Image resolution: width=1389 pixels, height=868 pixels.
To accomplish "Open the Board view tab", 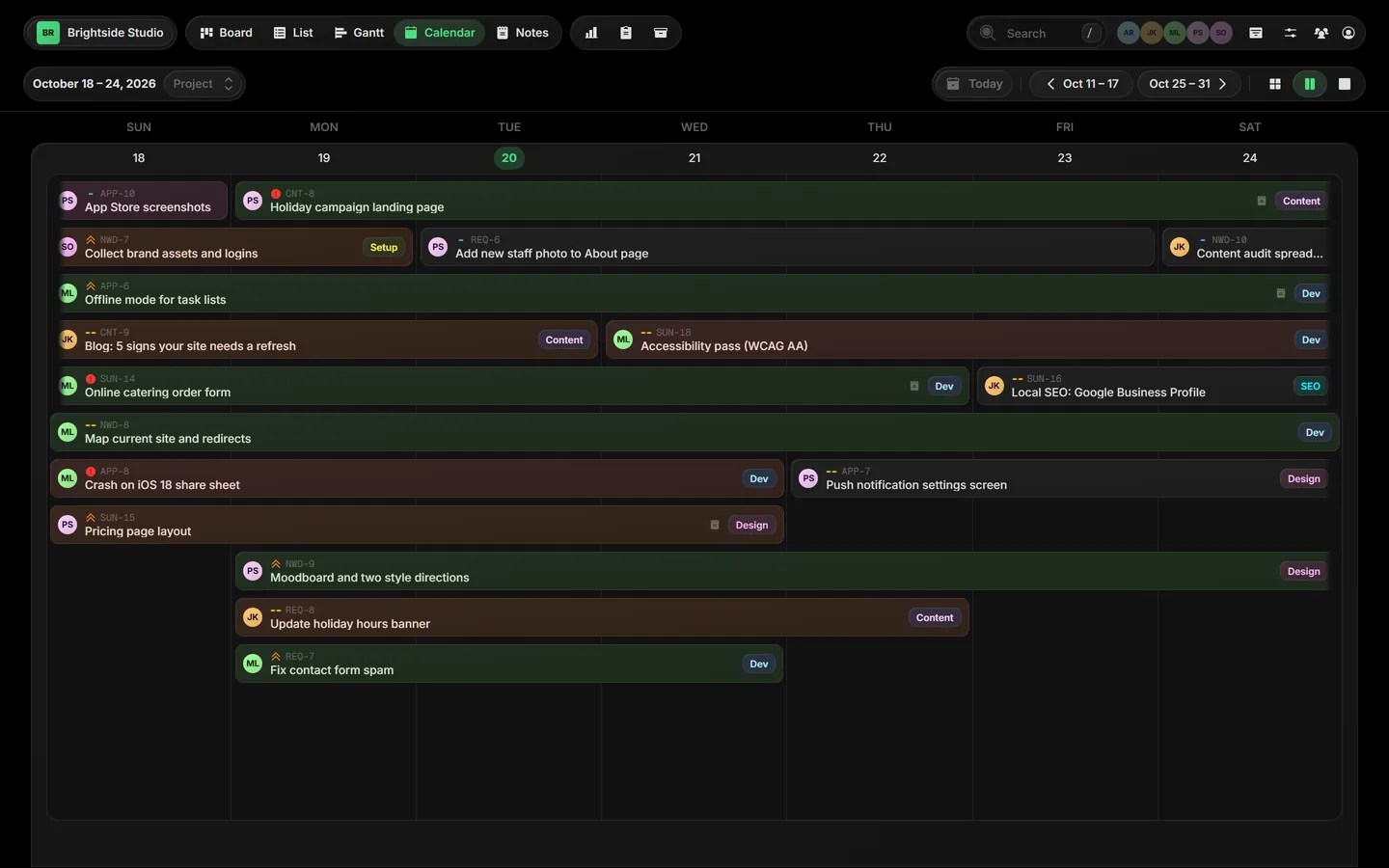I will (226, 33).
